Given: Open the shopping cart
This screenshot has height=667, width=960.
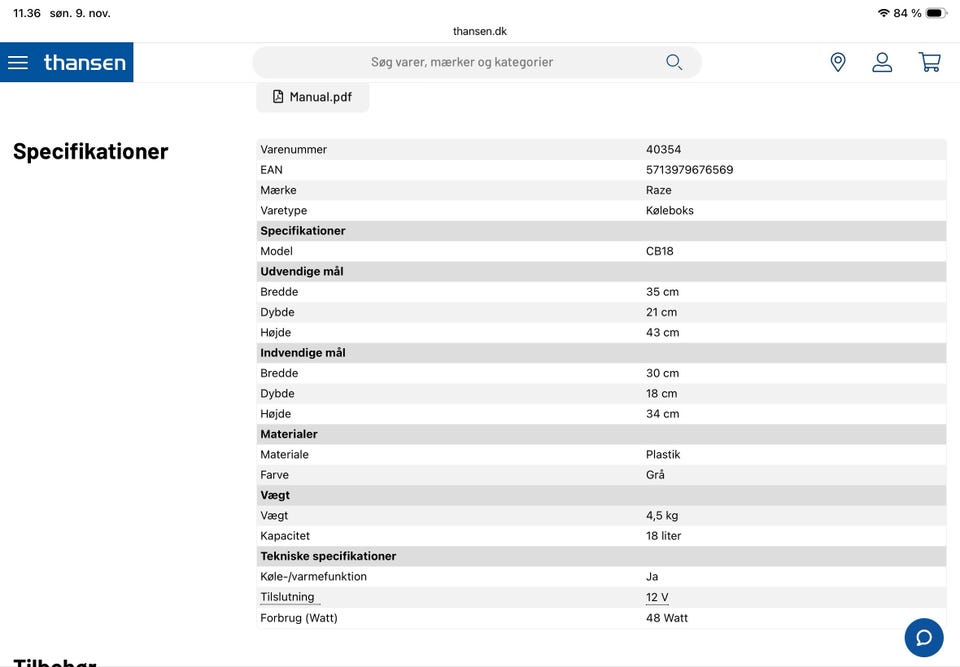Looking at the screenshot, I should tap(930, 62).
